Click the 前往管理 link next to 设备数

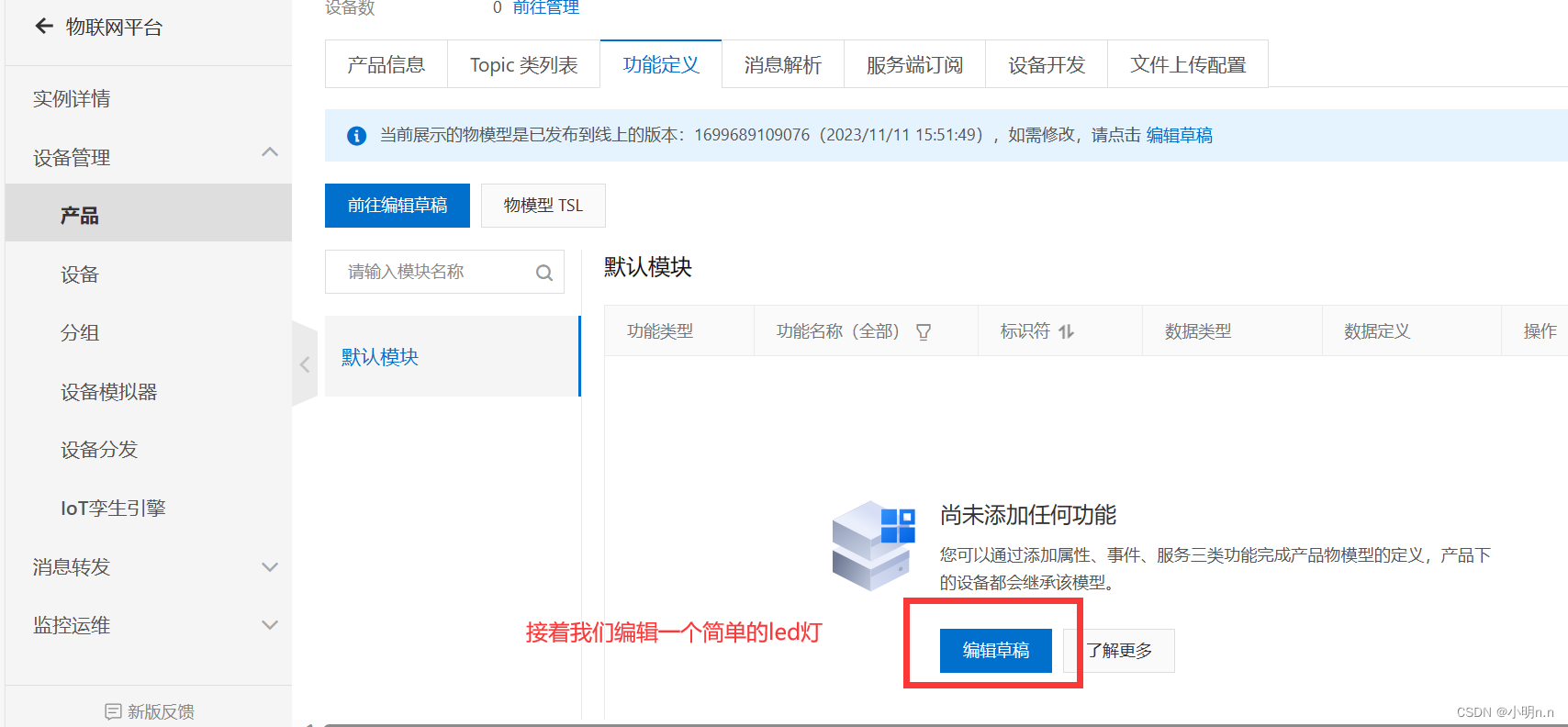click(546, 7)
